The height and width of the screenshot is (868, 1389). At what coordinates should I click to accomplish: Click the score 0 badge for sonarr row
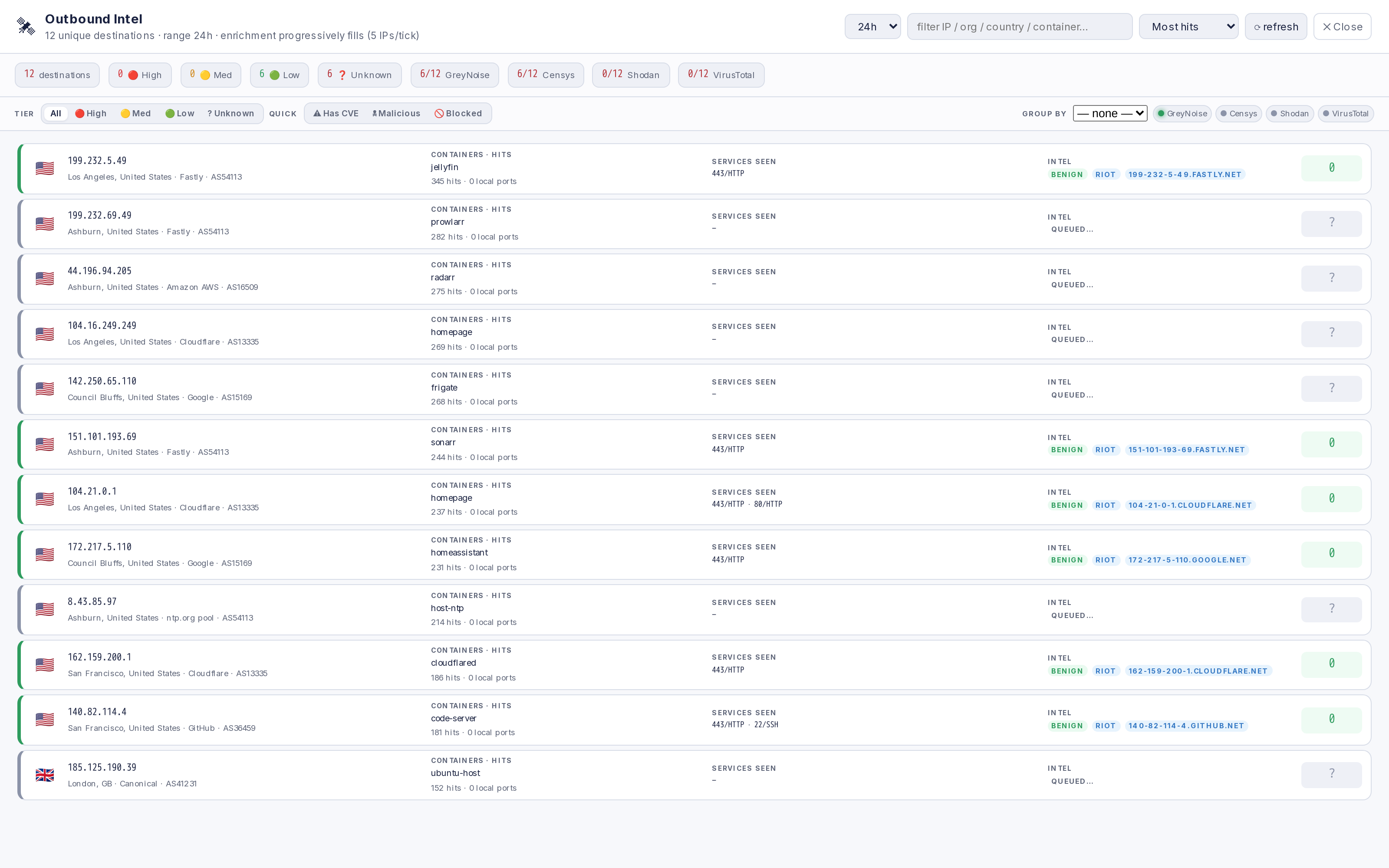tap(1331, 444)
